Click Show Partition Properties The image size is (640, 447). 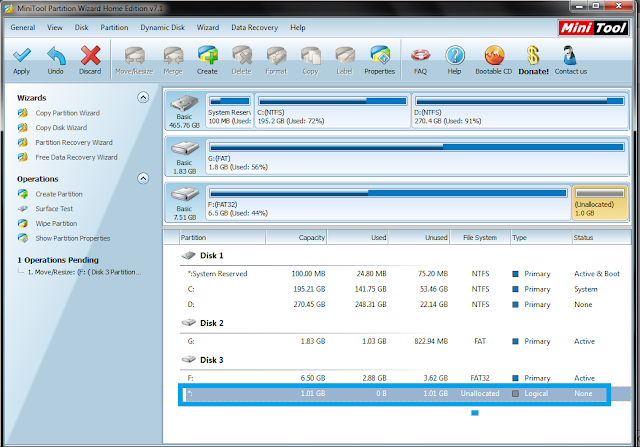point(73,238)
